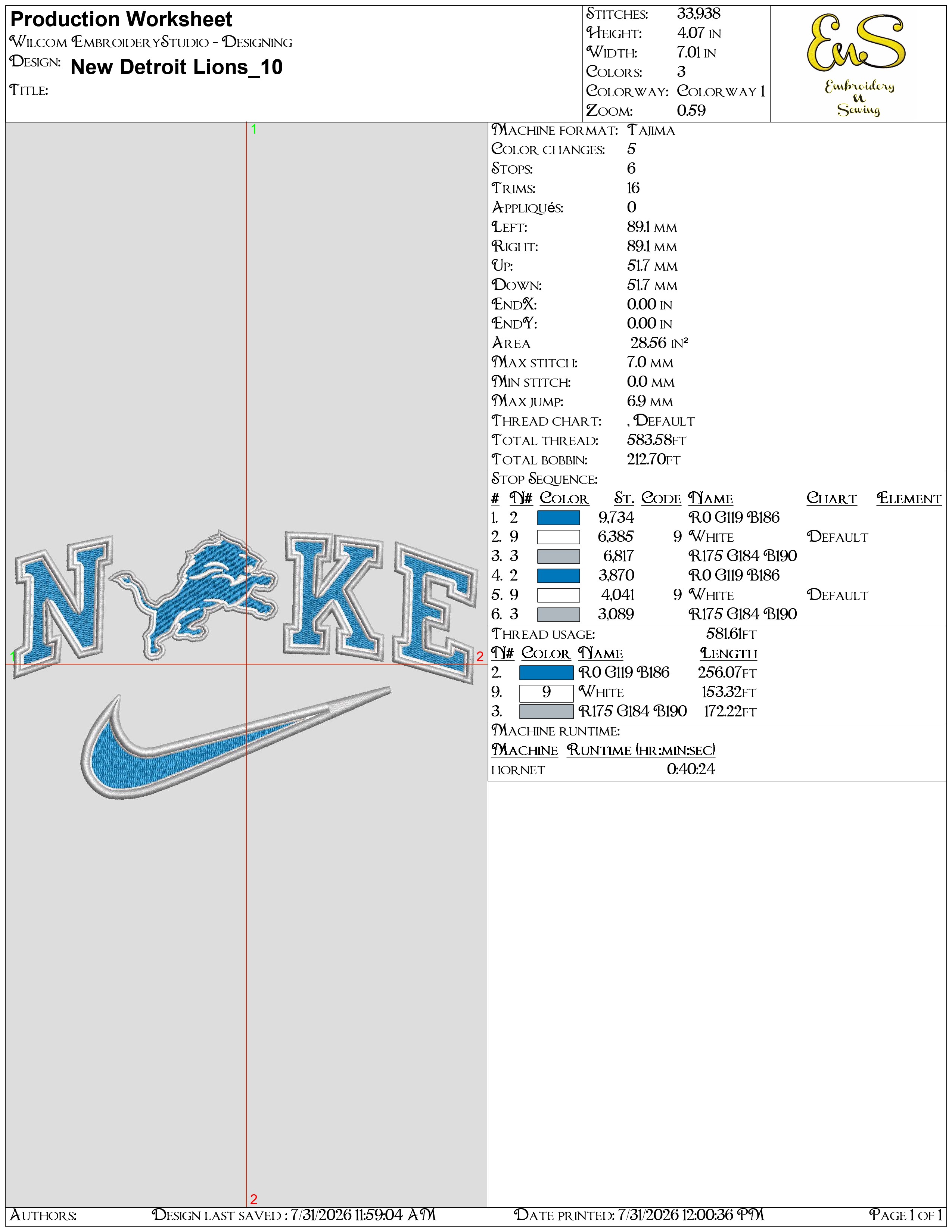Screen dimensions: 952x1232
Task: Select the max jump value "6.9 MM"
Action: click(650, 401)
